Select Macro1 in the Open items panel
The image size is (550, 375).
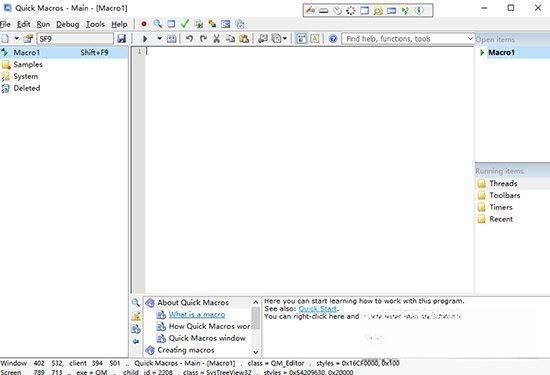[501, 53]
